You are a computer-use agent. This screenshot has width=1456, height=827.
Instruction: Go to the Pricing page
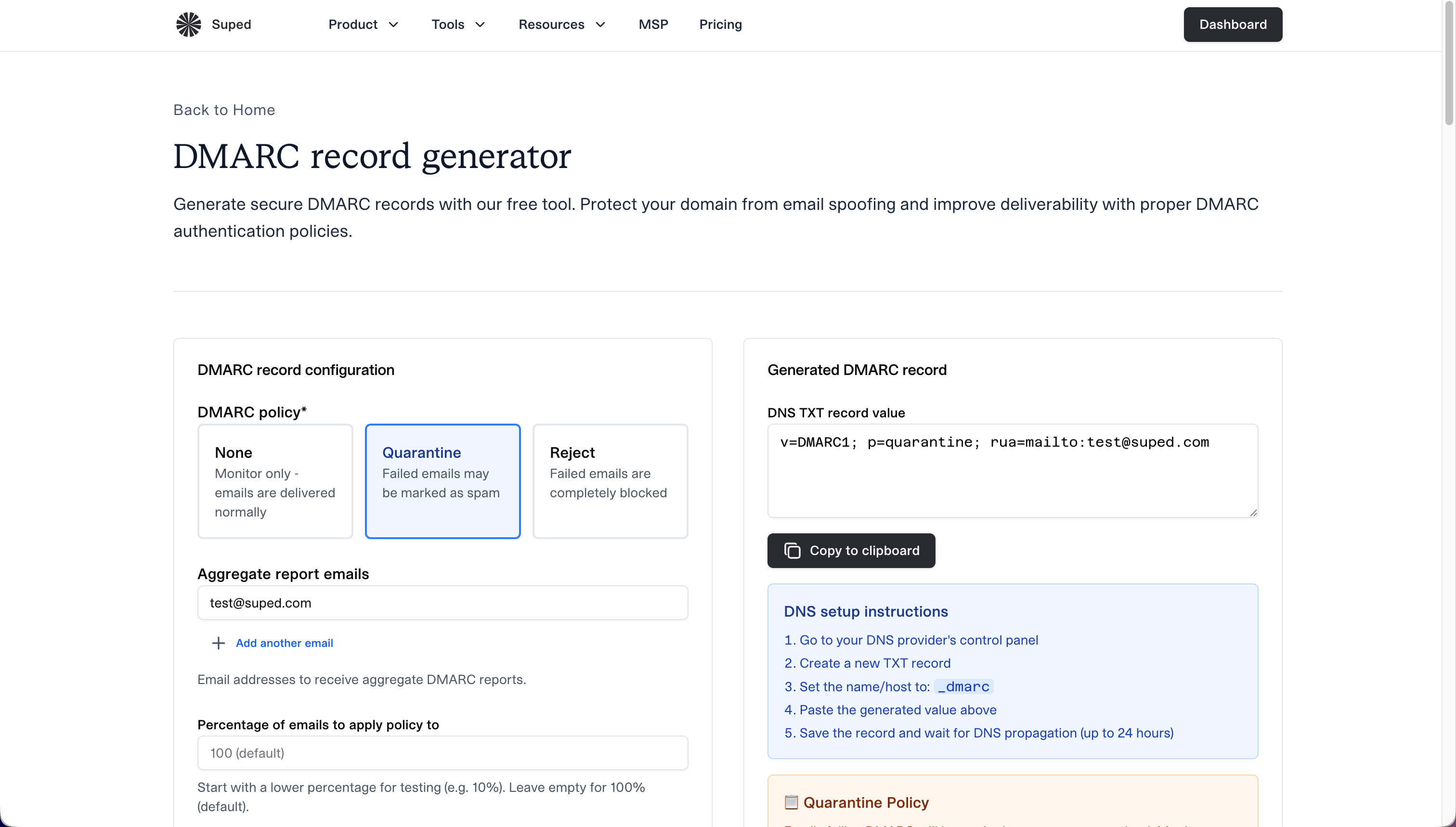[720, 25]
